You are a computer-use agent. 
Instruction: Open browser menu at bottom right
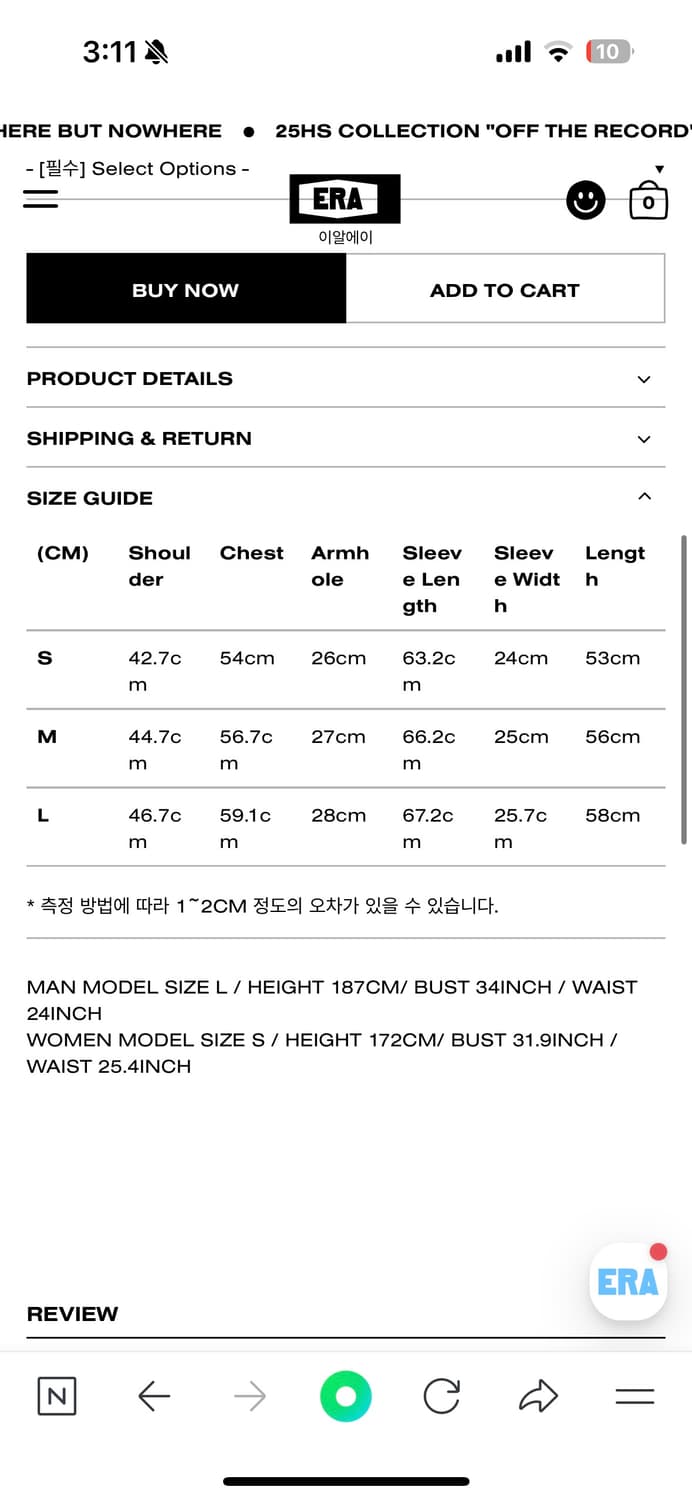point(635,1396)
